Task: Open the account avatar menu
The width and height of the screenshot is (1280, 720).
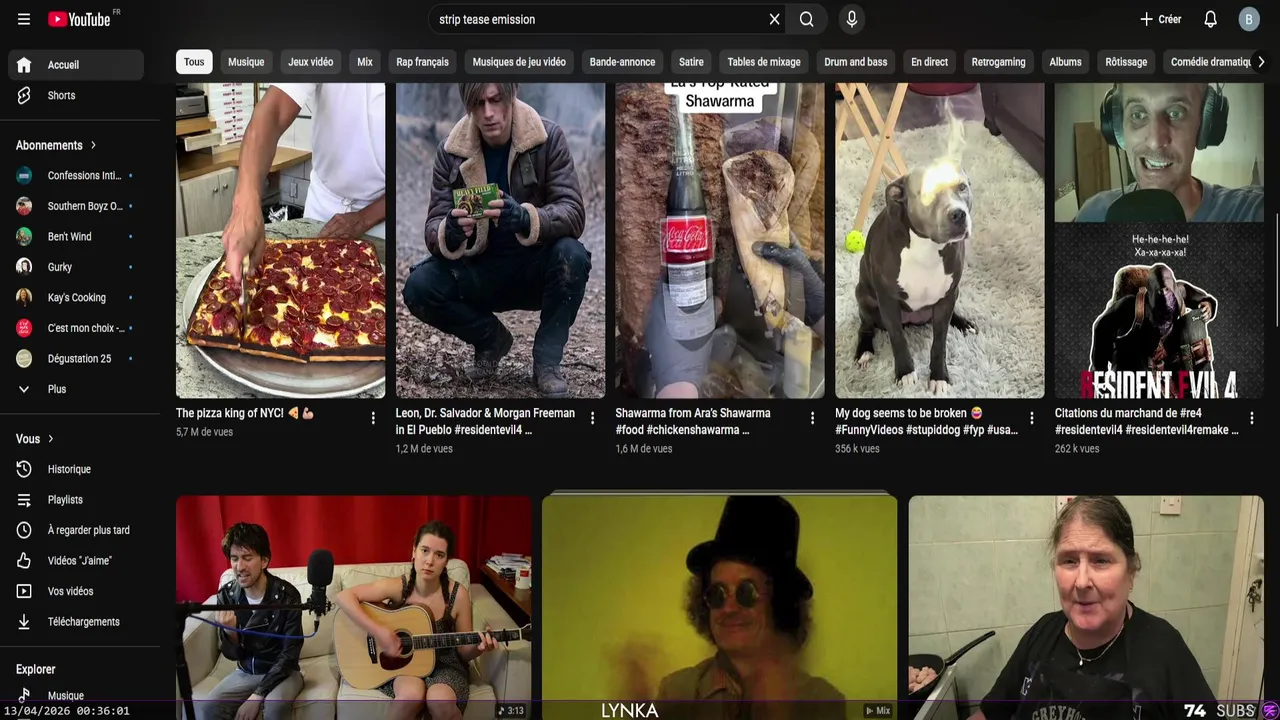Action: click(1249, 19)
